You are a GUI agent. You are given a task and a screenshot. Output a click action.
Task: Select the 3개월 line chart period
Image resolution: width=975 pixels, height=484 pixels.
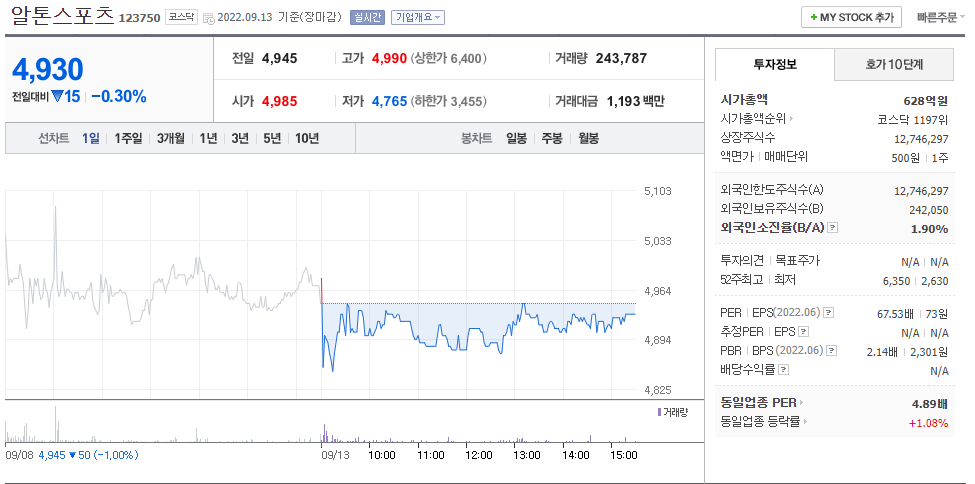(171, 138)
